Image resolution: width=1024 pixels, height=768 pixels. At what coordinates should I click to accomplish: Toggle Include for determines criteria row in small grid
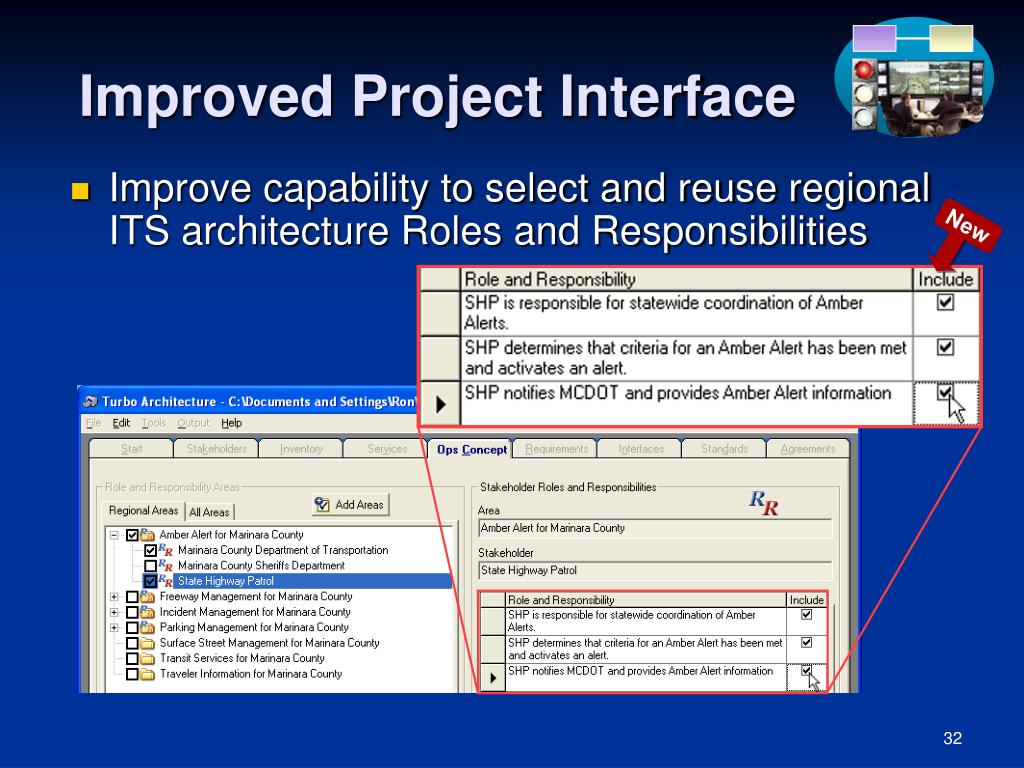(807, 643)
